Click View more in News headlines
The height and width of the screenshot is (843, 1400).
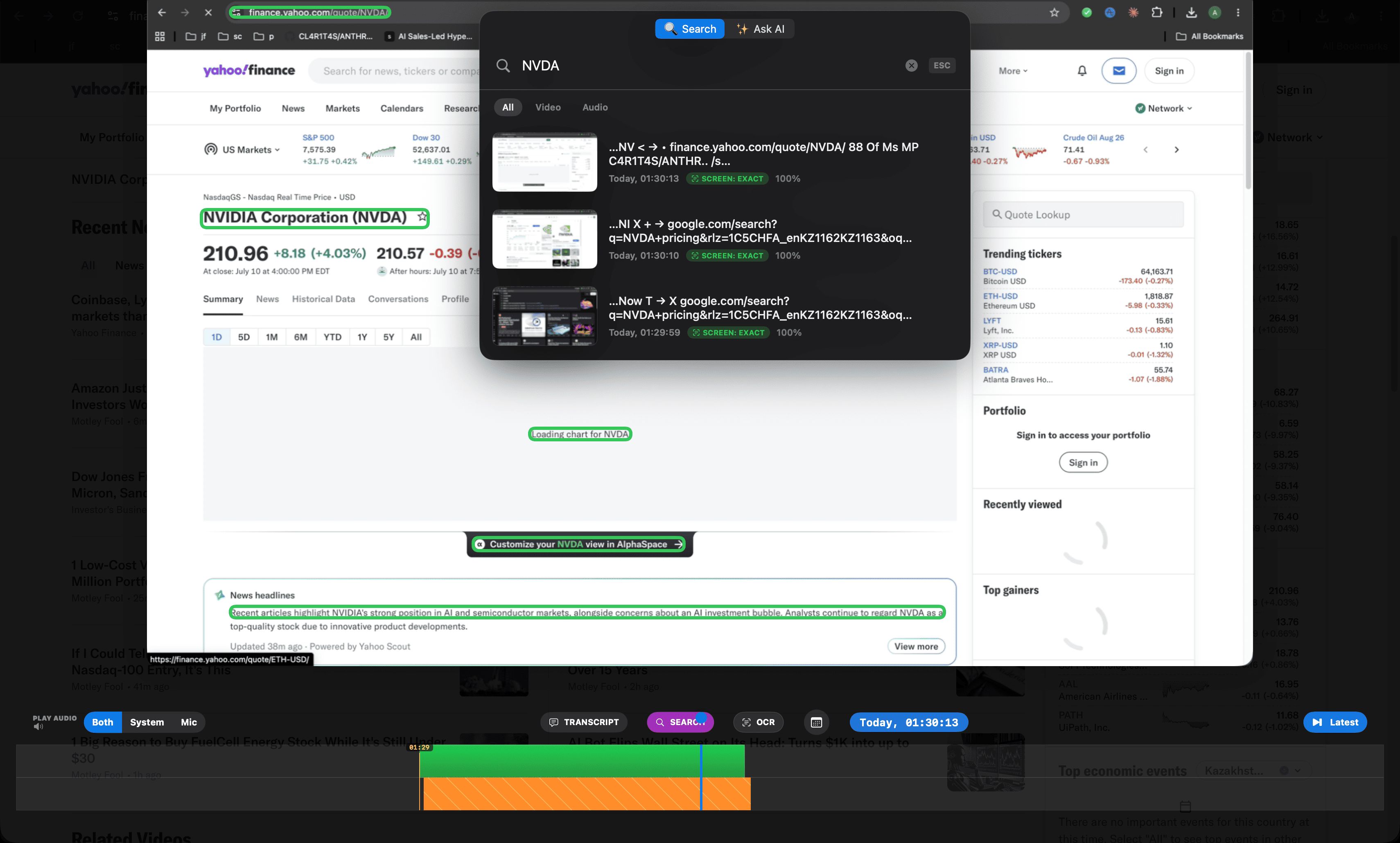click(x=916, y=646)
